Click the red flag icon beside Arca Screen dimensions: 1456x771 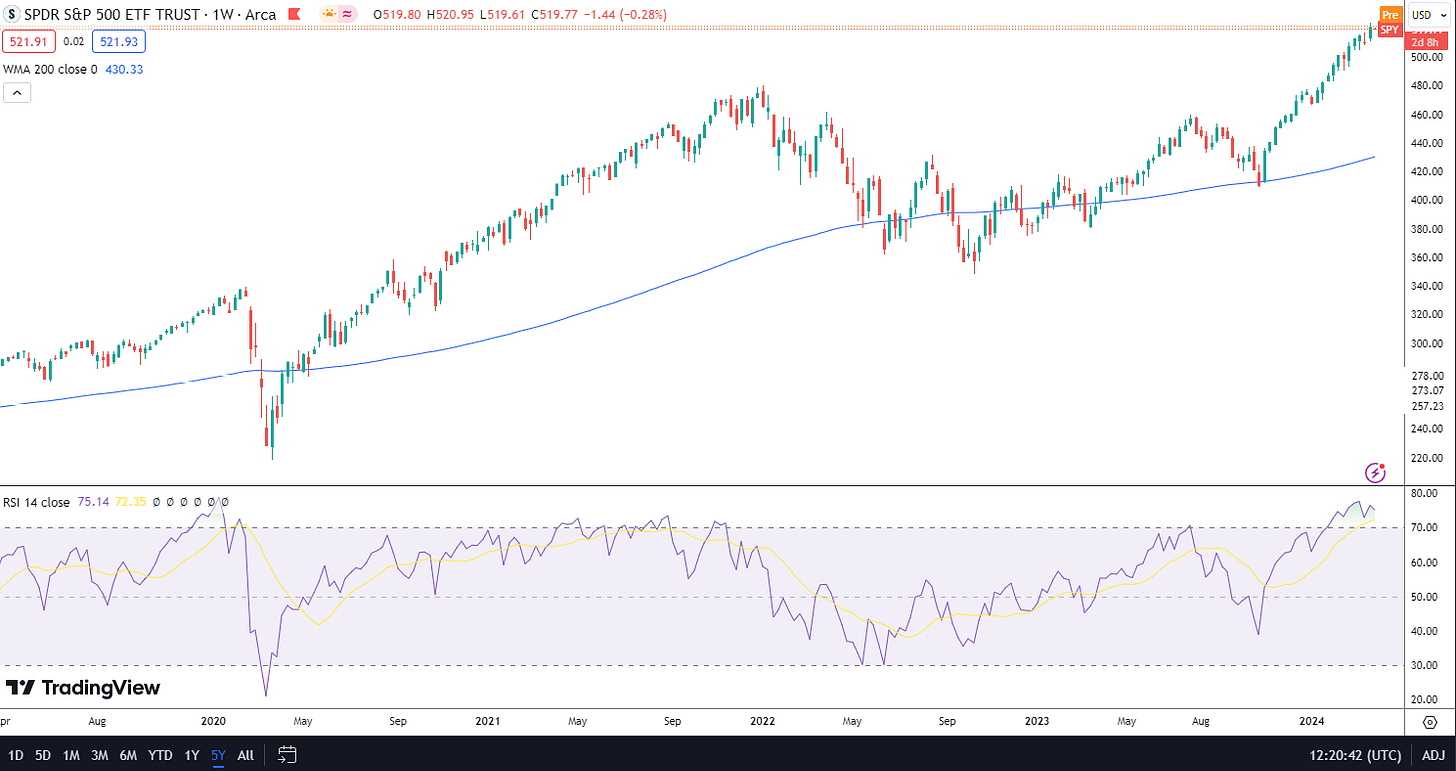pos(293,15)
